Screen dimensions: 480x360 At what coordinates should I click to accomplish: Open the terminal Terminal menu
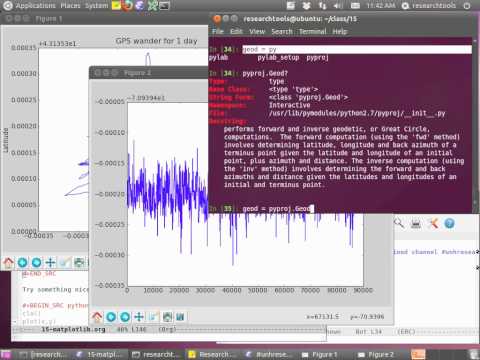tap(313, 31)
